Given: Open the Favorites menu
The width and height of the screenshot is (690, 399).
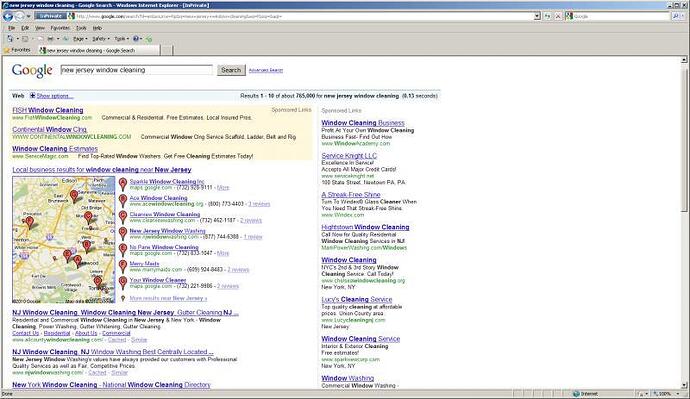Looking at the screenshot, I should (x=60, y=28).
